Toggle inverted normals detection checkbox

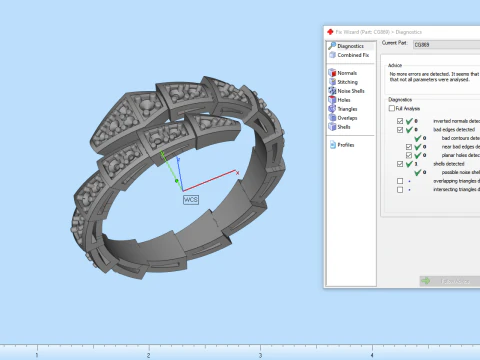400,121
